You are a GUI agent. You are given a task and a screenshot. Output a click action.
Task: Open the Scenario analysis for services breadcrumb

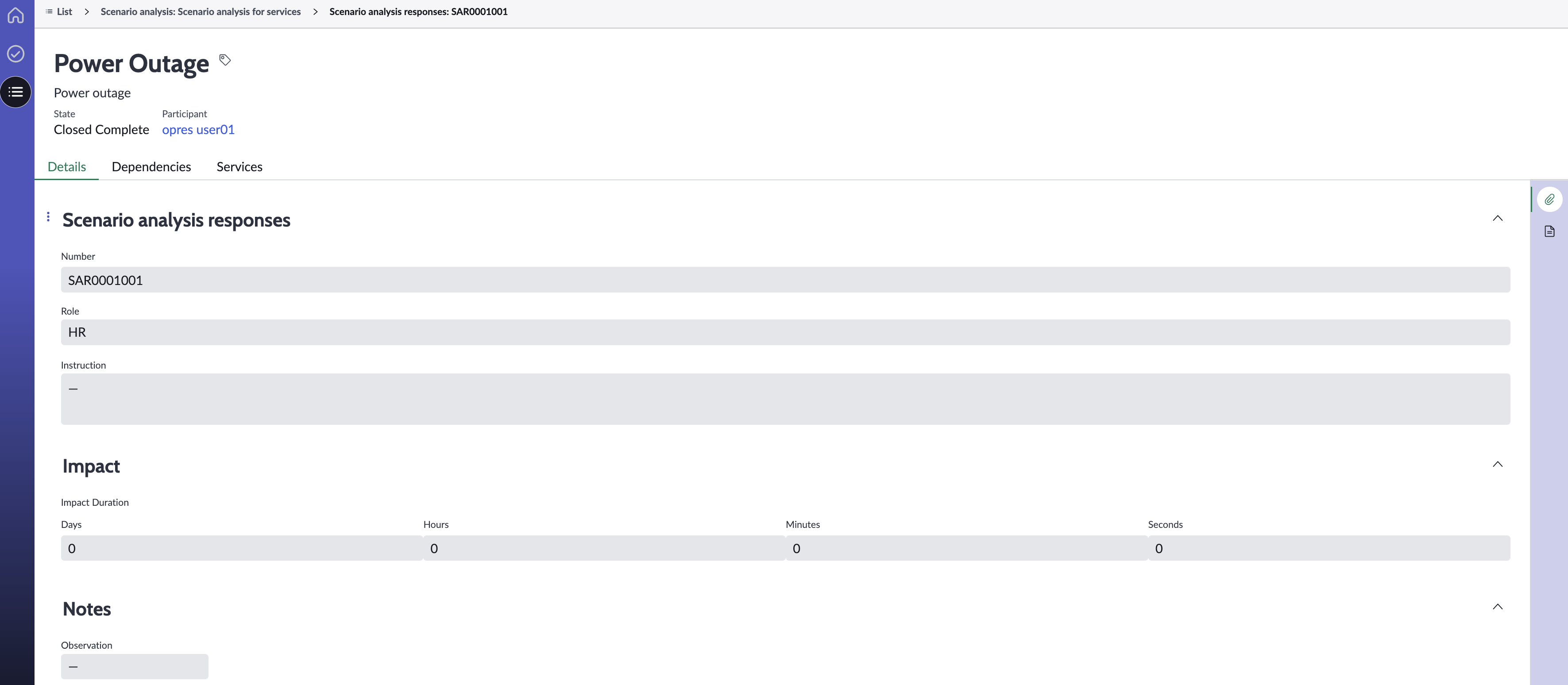(x=200, y=12)
